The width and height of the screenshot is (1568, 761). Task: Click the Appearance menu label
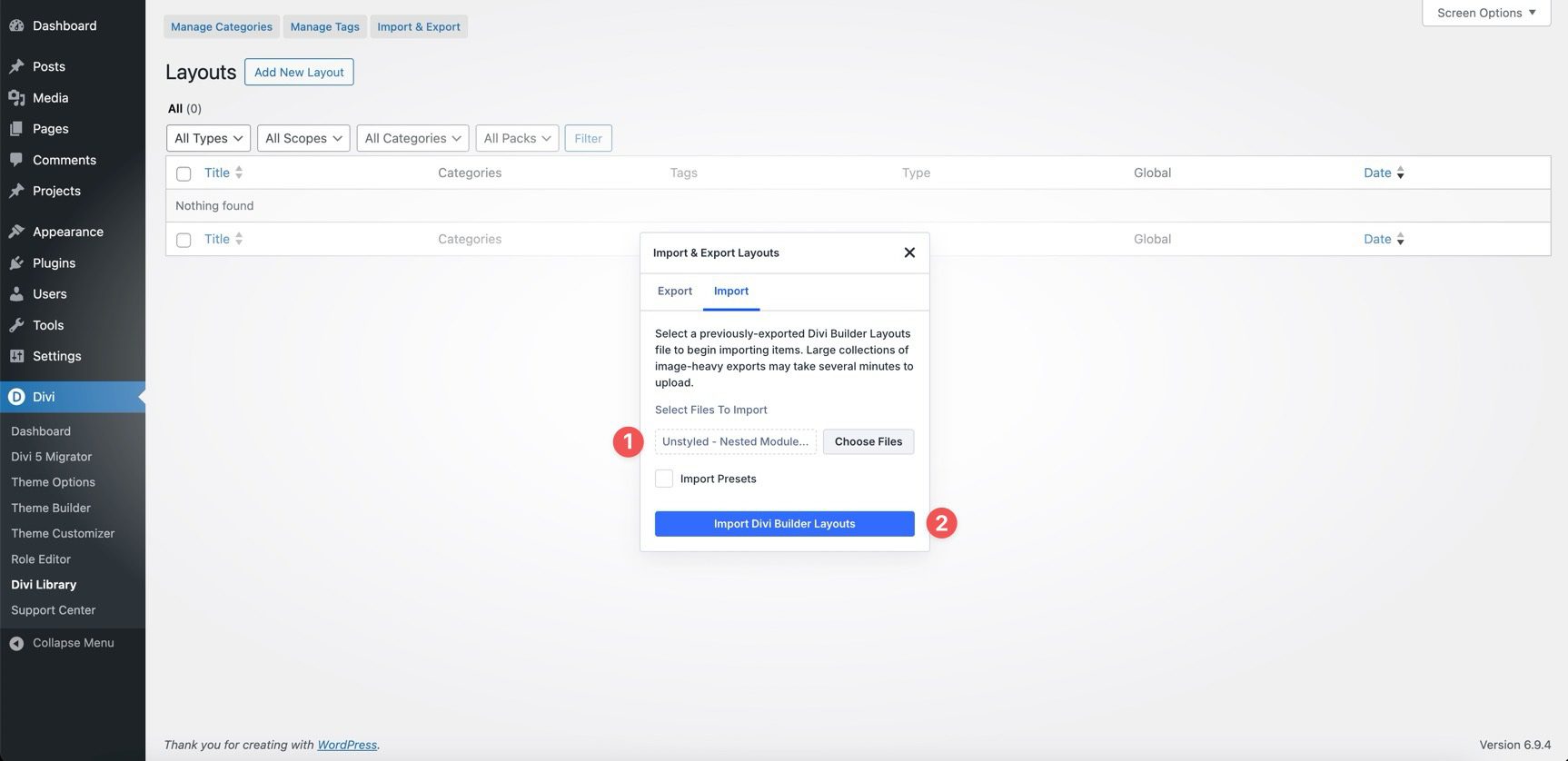(68, 232)
